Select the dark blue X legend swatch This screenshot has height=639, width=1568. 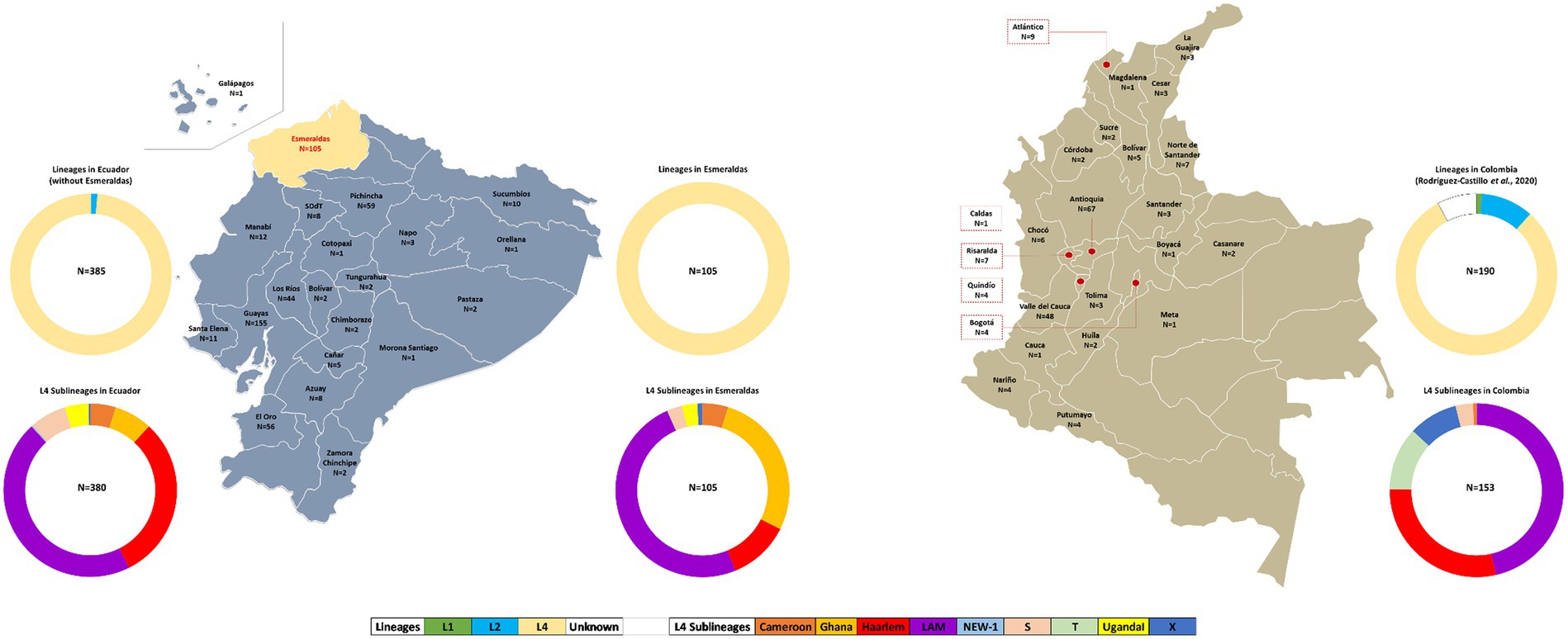(1171, 627)
